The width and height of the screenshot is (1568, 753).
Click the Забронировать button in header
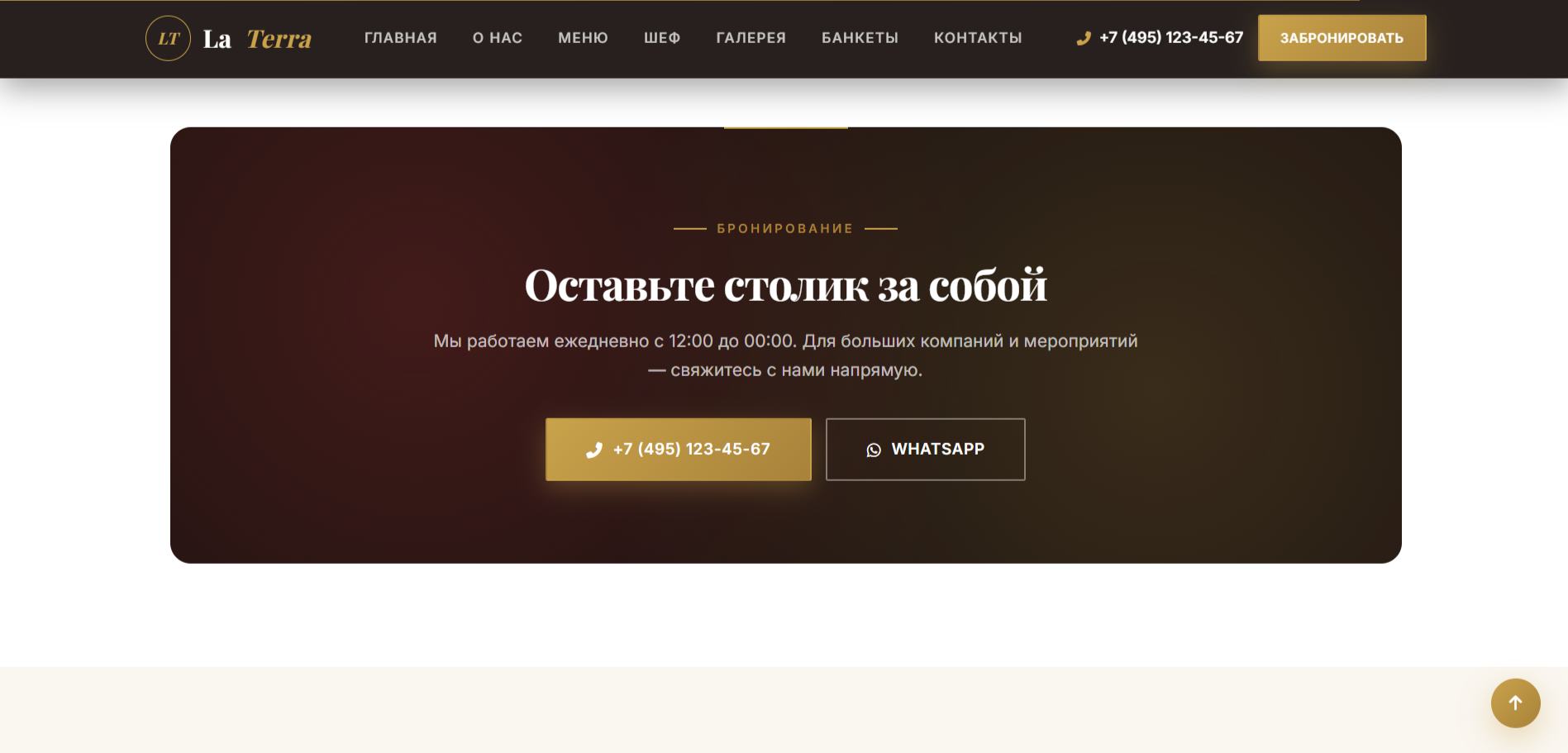(x=1342, y=38)
